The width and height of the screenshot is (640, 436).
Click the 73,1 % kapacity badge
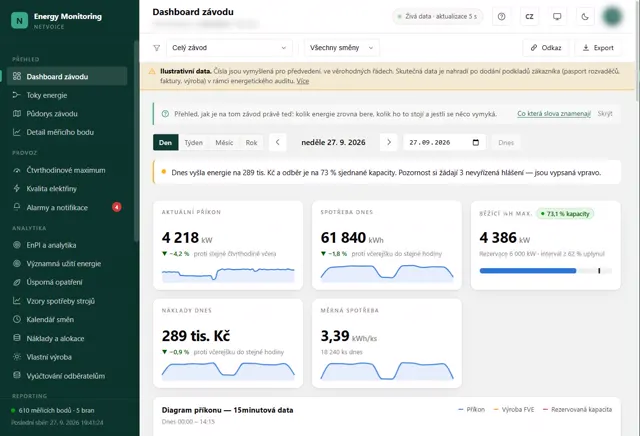click(565, 214)
